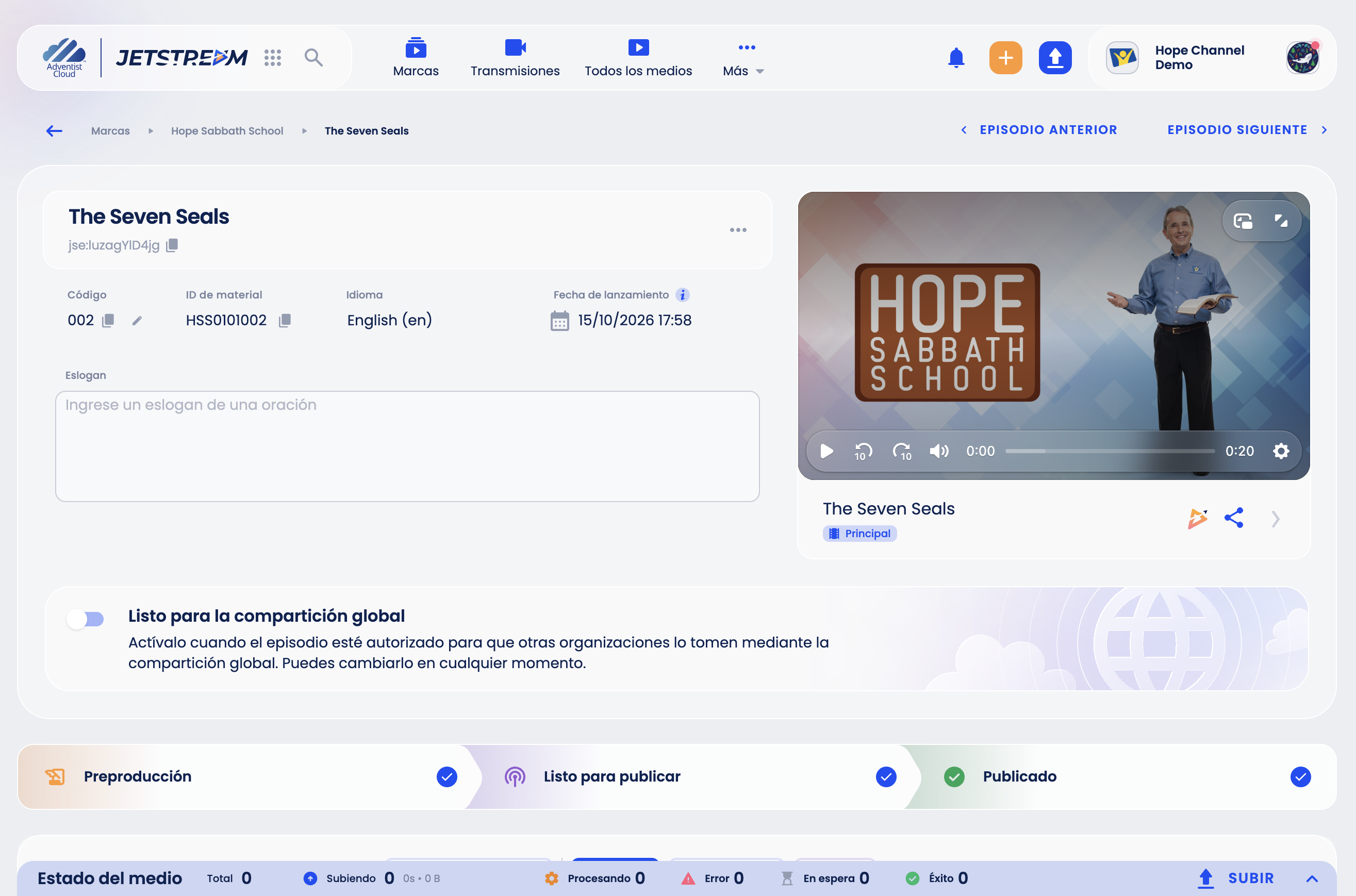Open video player settings gear

[1281, 451]
